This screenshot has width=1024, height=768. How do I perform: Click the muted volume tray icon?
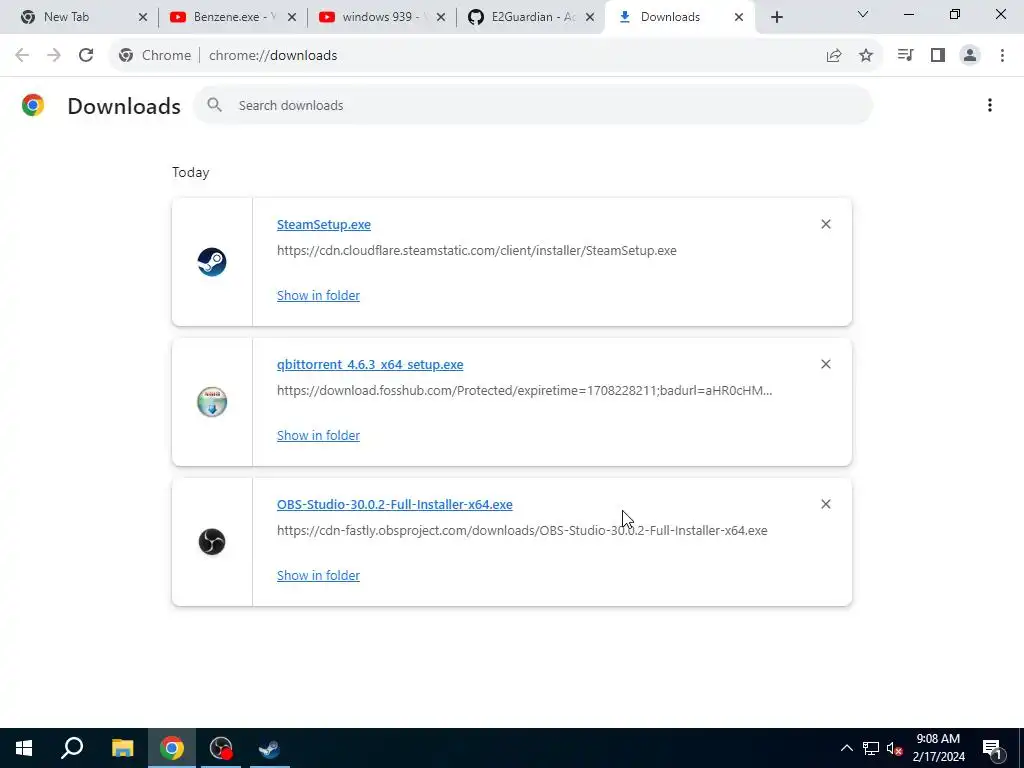click(894, 748)
